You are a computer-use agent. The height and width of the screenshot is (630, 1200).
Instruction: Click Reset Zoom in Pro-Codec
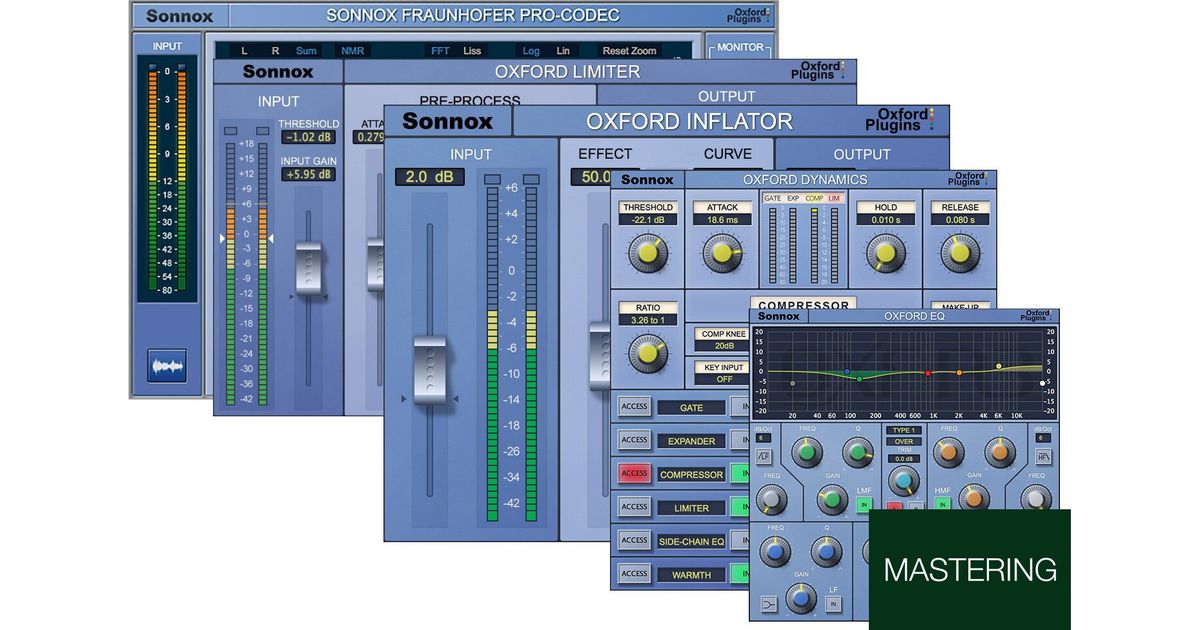629,51
